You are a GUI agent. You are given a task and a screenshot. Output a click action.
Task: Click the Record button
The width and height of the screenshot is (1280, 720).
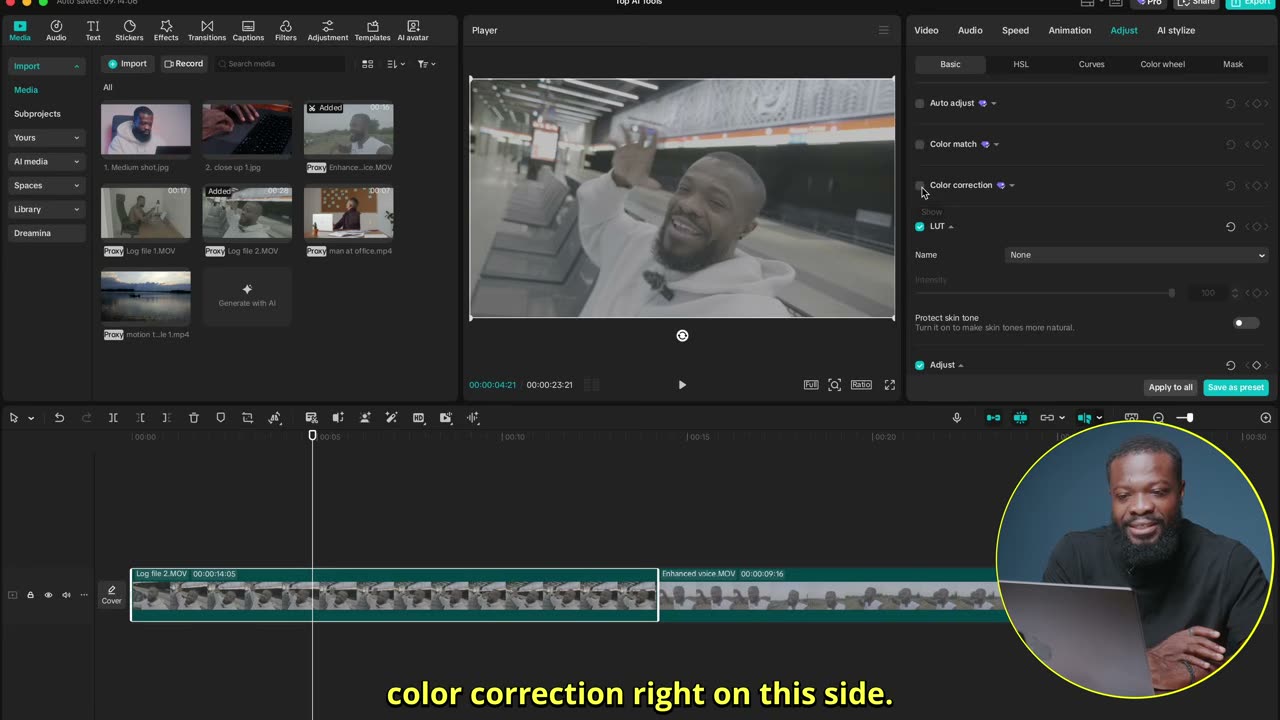click(x=183, y=64)
